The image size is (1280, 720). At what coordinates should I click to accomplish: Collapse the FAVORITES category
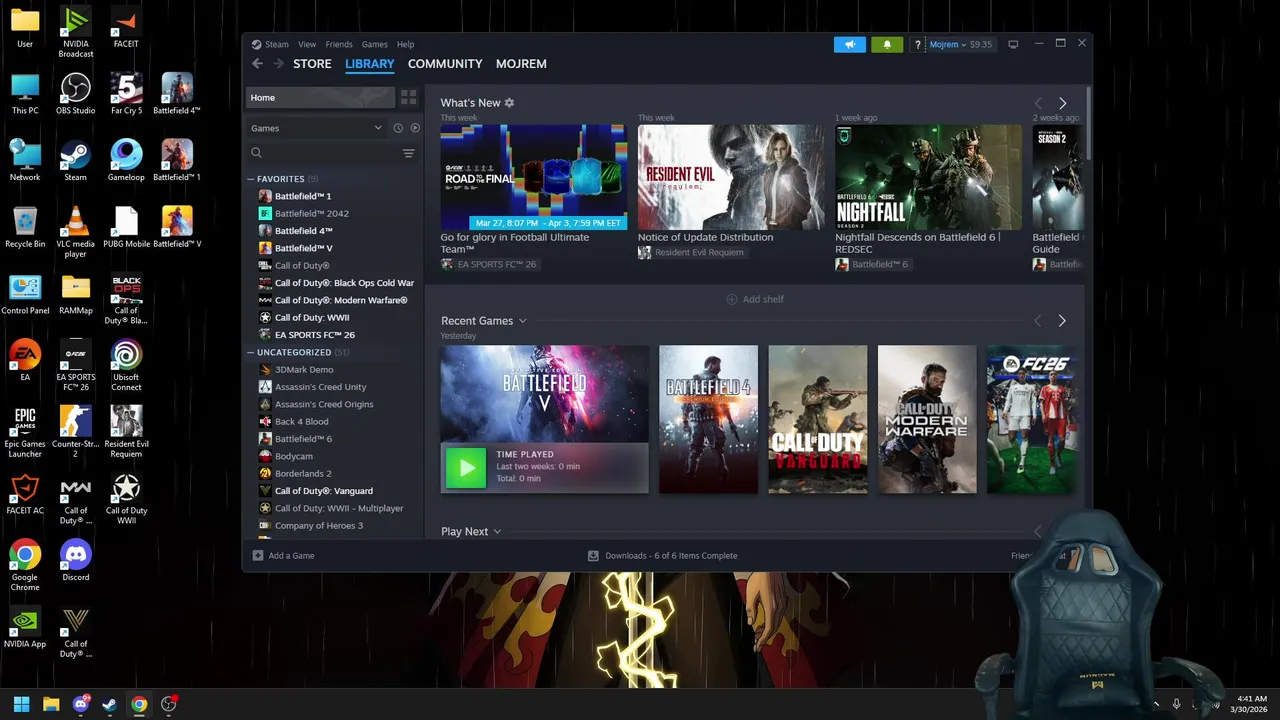[x=251, y=179]
